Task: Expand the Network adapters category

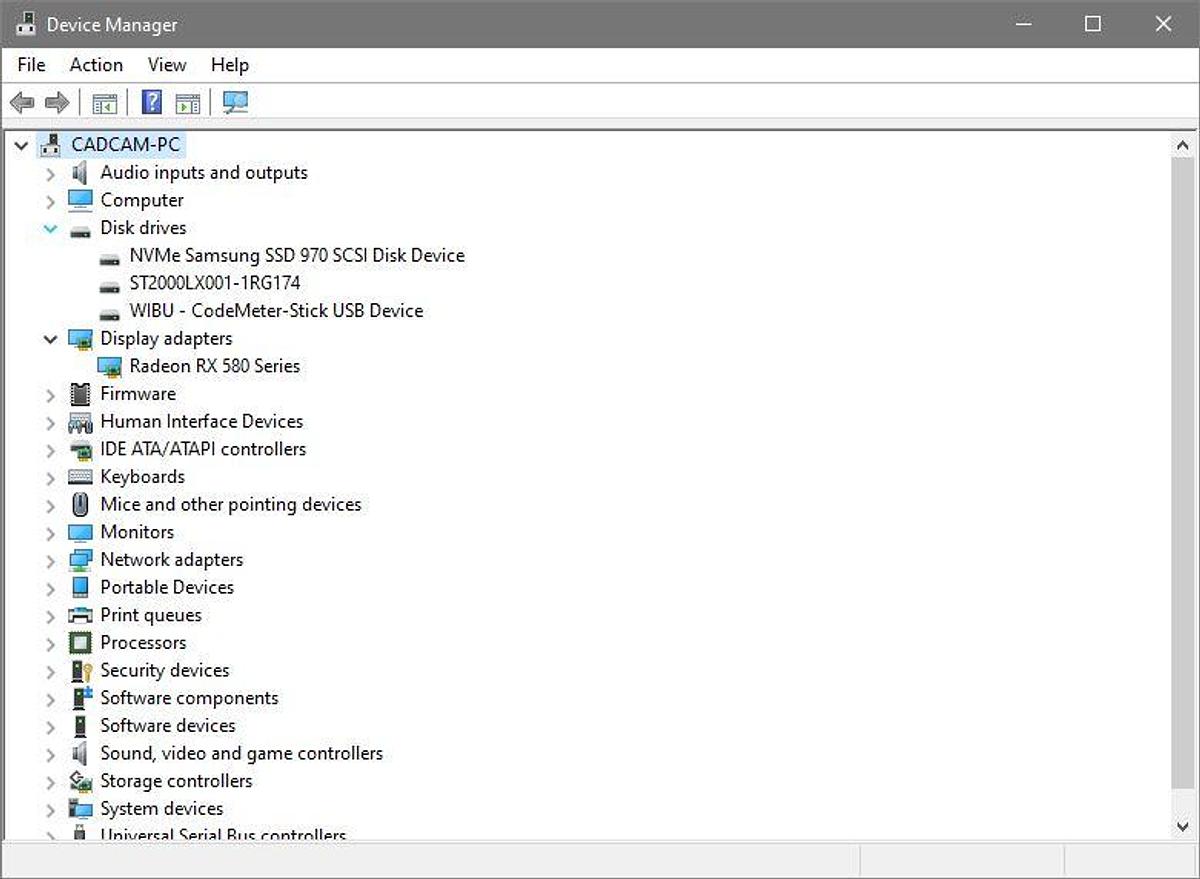Action: click(x=50, y=561)
